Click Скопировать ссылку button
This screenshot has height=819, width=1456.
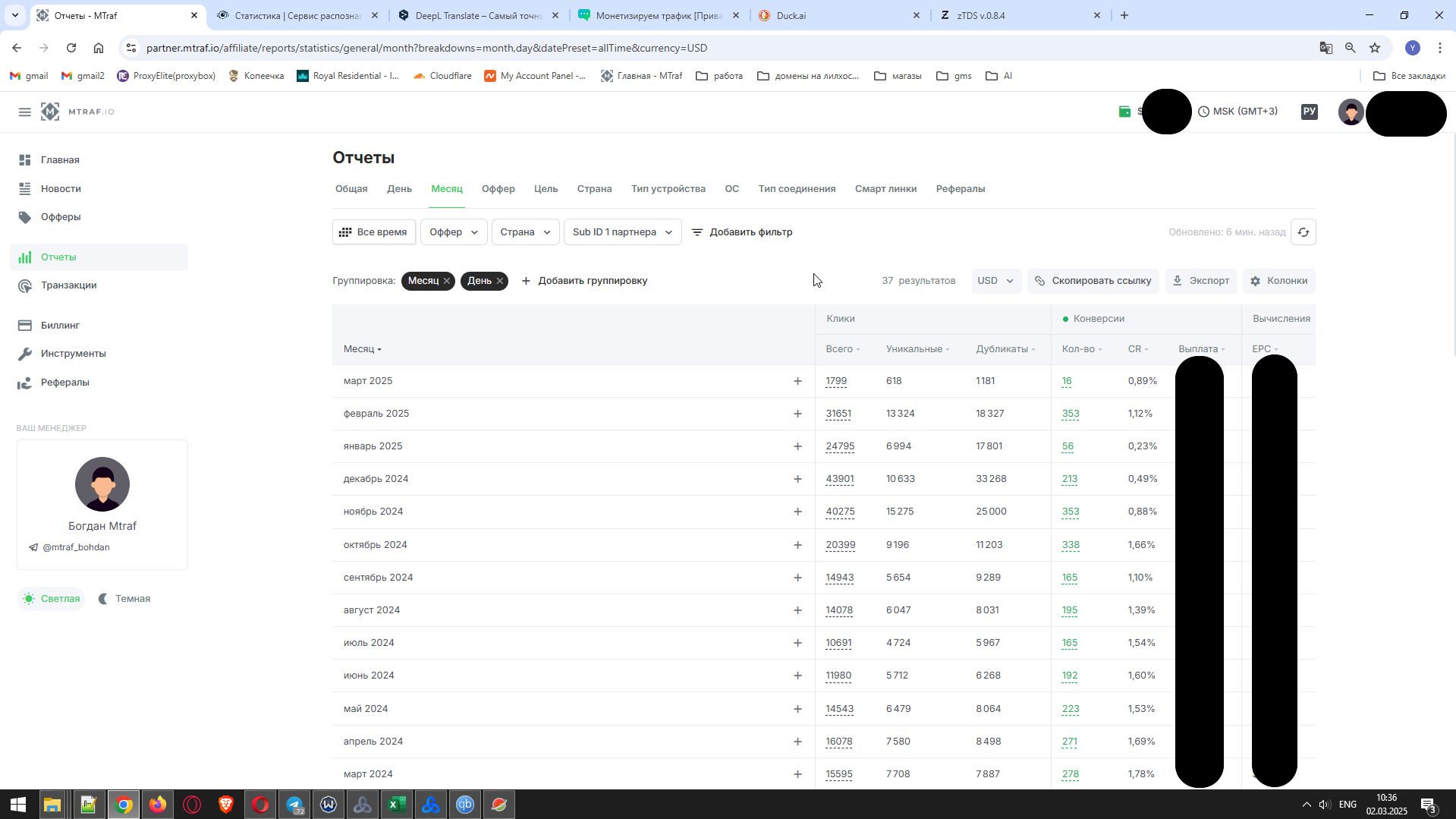[x=1093, y=281]
